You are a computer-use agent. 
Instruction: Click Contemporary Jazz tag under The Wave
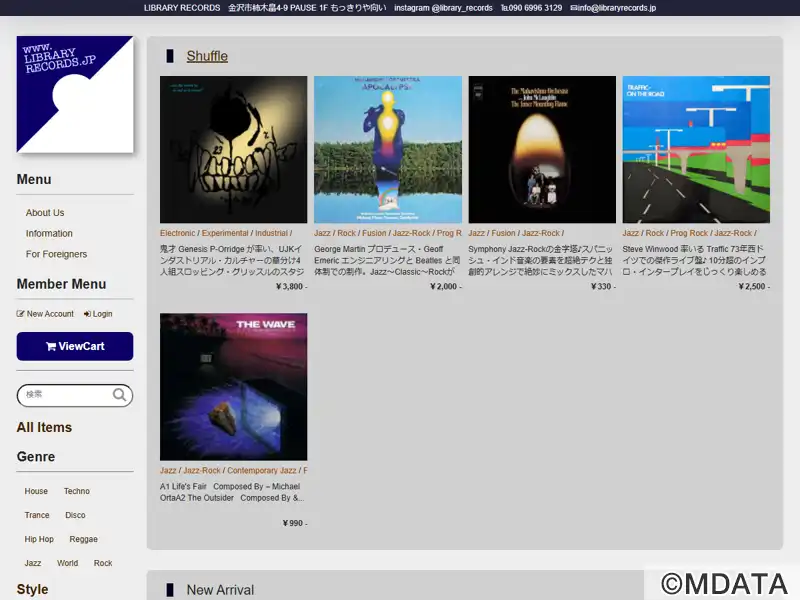click(262, 470)
